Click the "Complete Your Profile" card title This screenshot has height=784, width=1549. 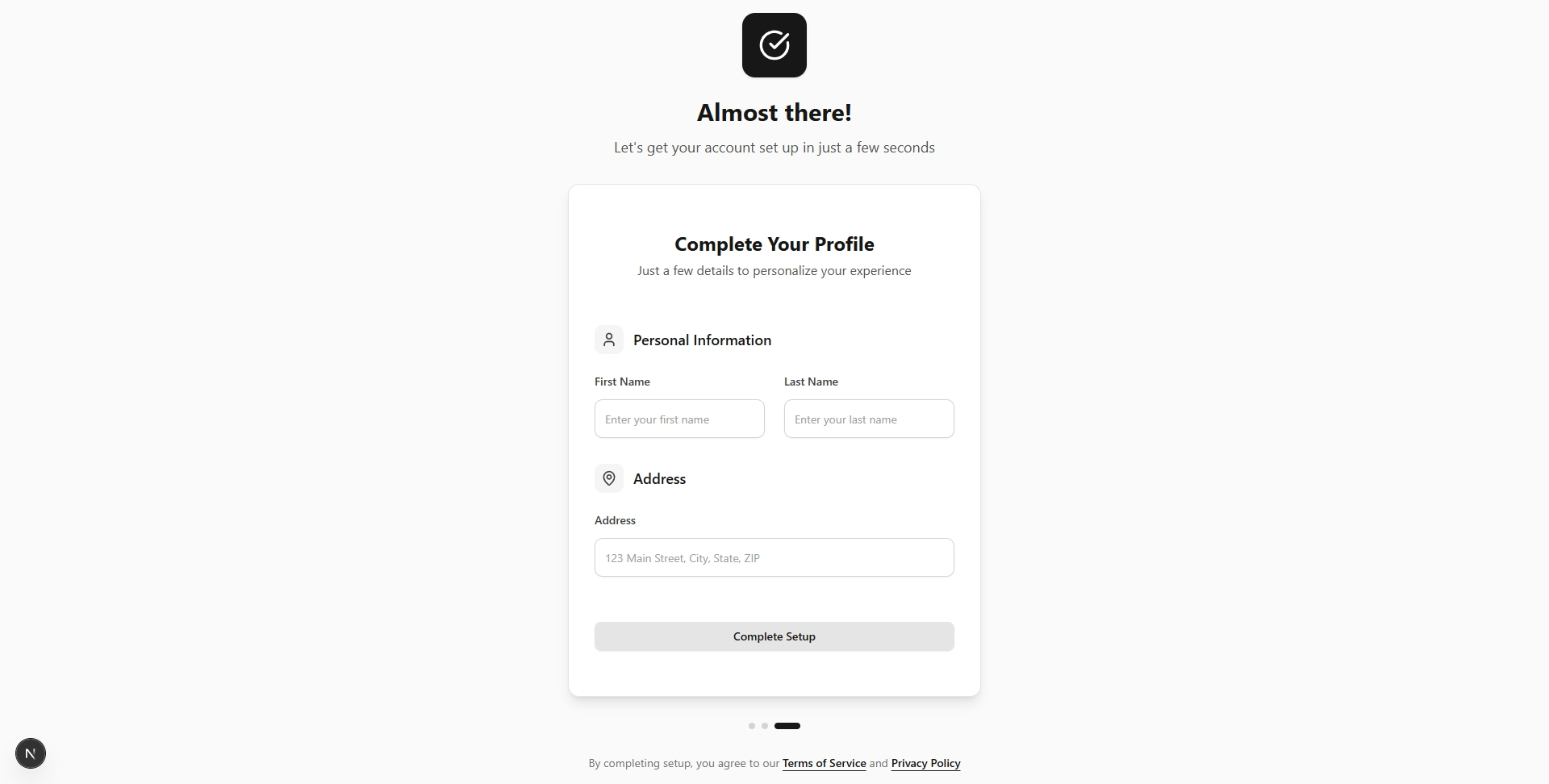pyautogui.click(x=774, y=244)
